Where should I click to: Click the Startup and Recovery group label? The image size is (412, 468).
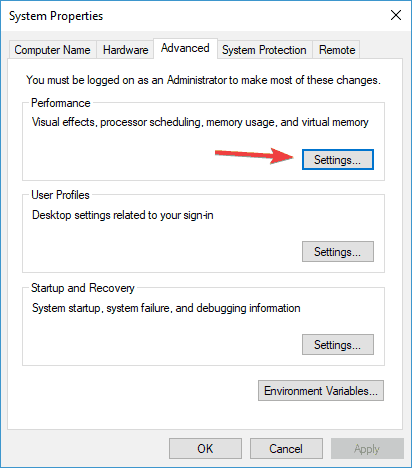coord(83,288)
